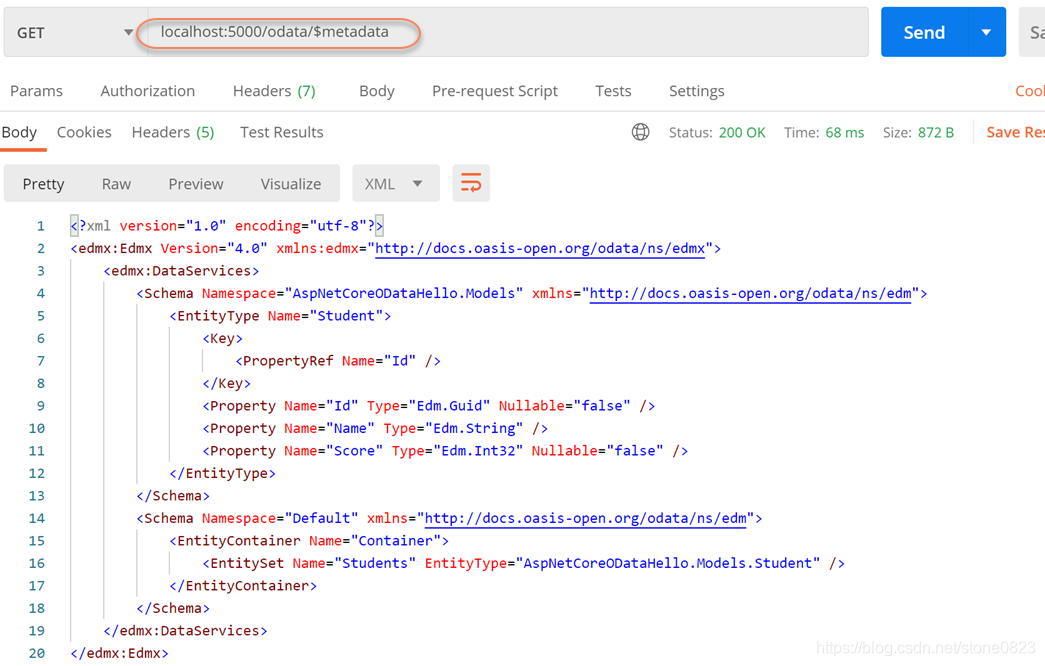Click the EntitySet Name="Students" line

point(524,563)
